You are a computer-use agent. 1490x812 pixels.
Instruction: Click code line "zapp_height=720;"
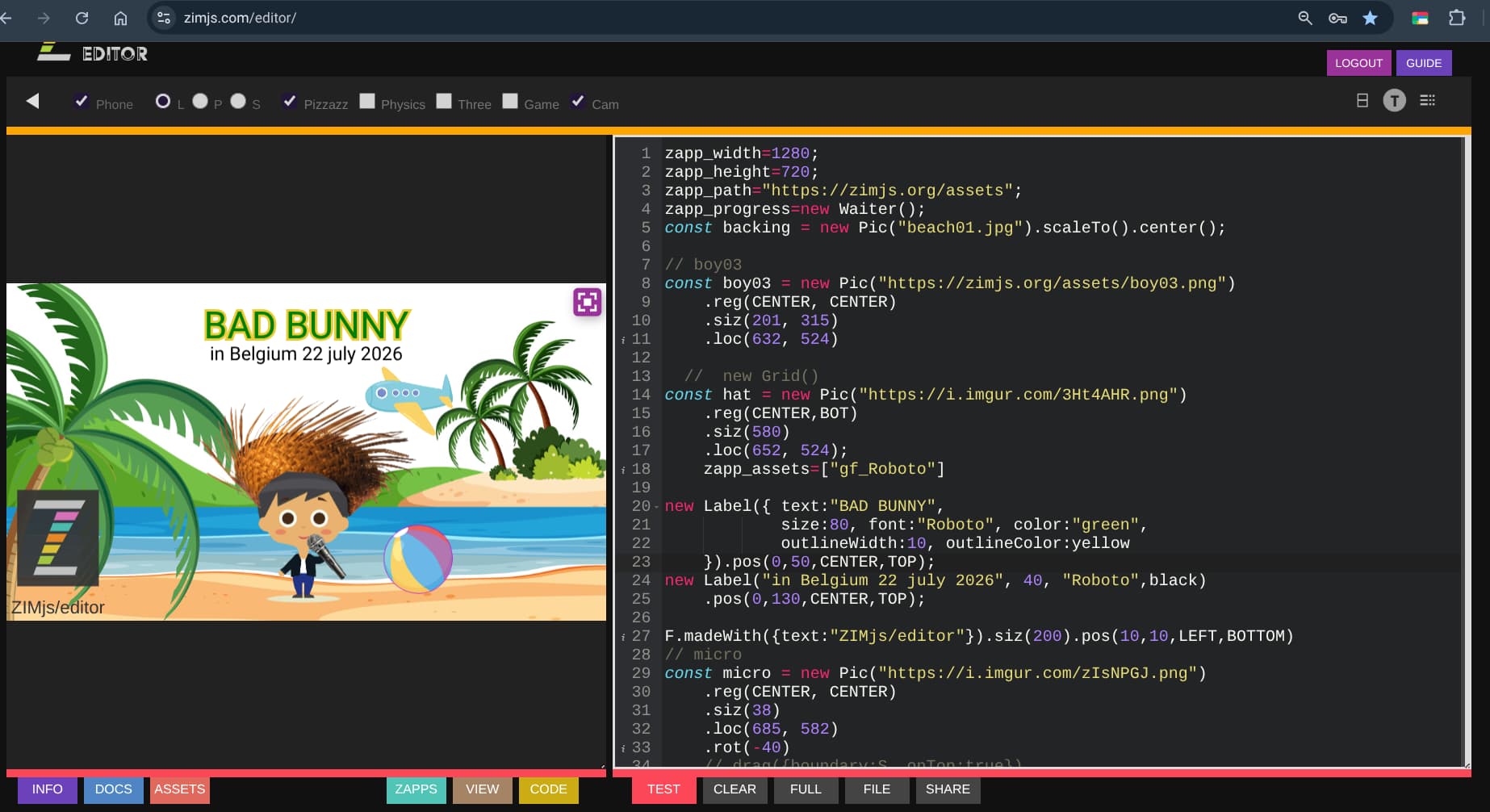pos(741,172)
